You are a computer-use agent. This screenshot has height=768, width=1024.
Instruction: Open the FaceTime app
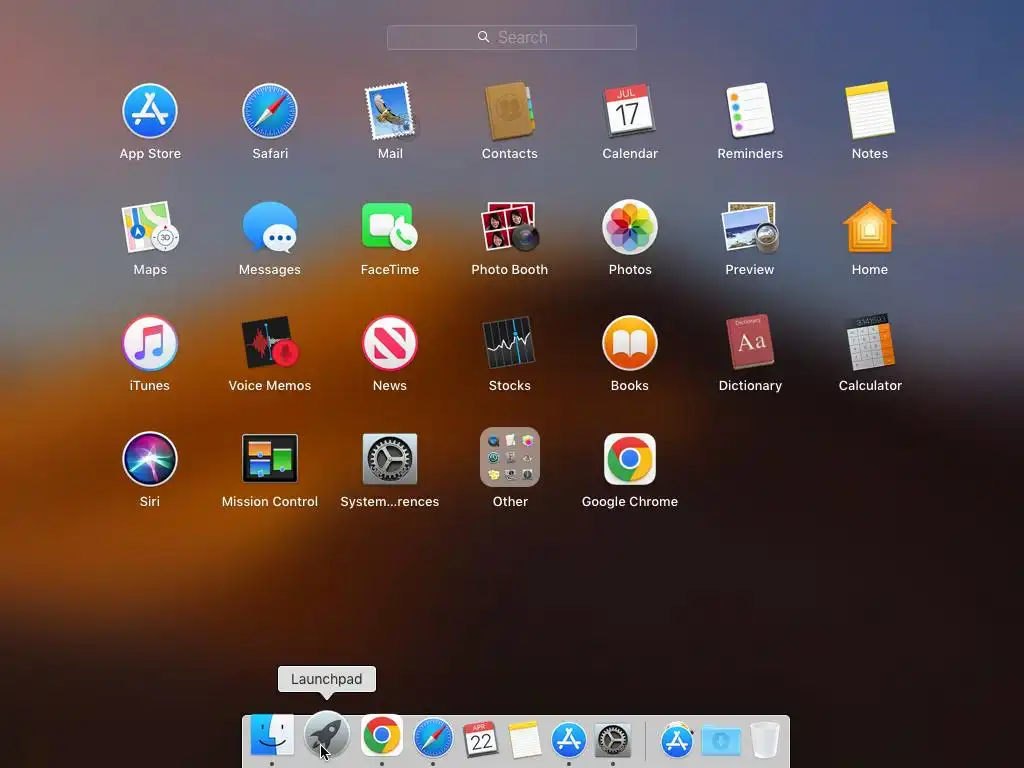pyautogui.click(x=390, y=226)
